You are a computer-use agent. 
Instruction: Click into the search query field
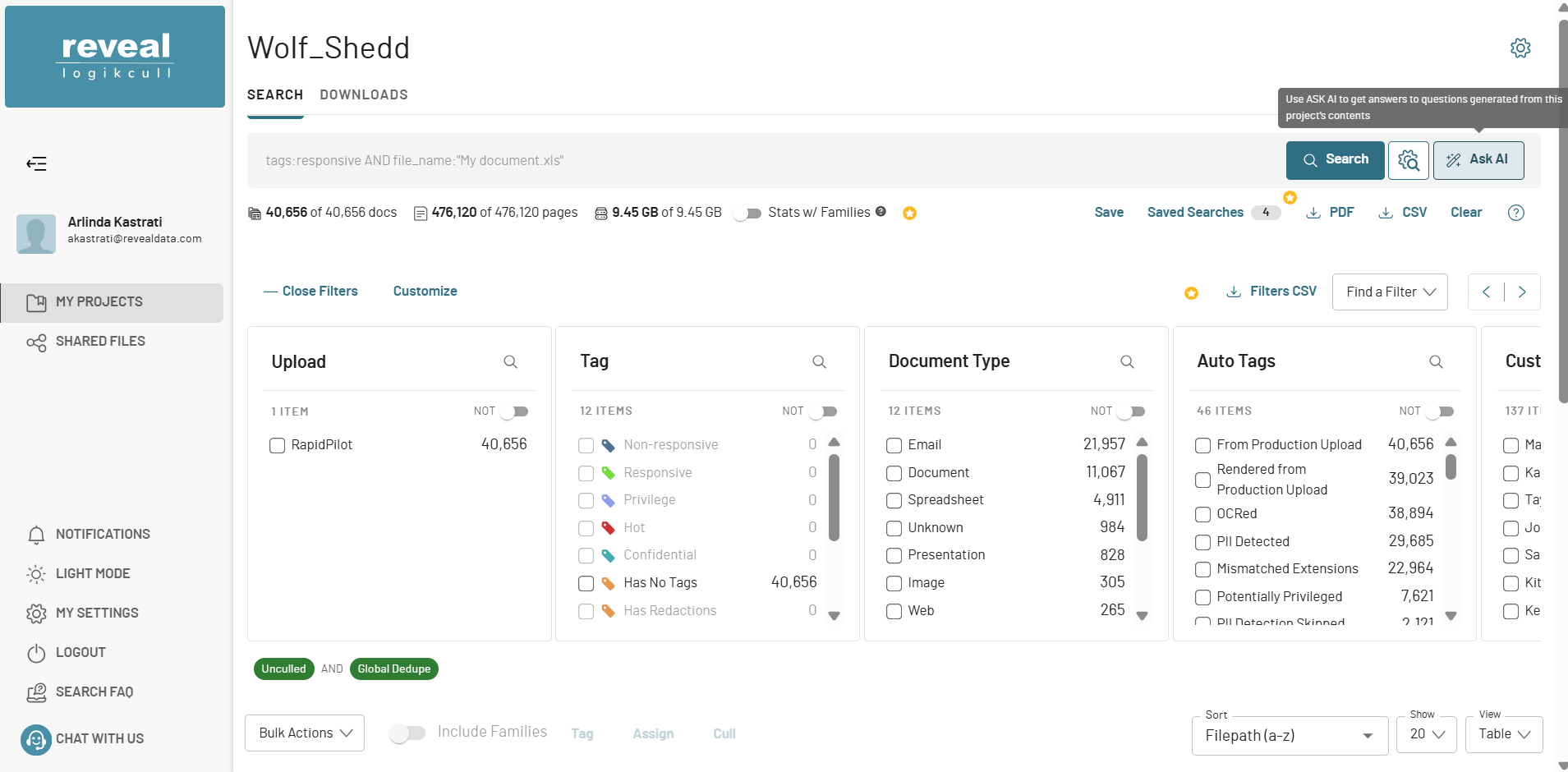pyautogui.click(x=764, y=160)
